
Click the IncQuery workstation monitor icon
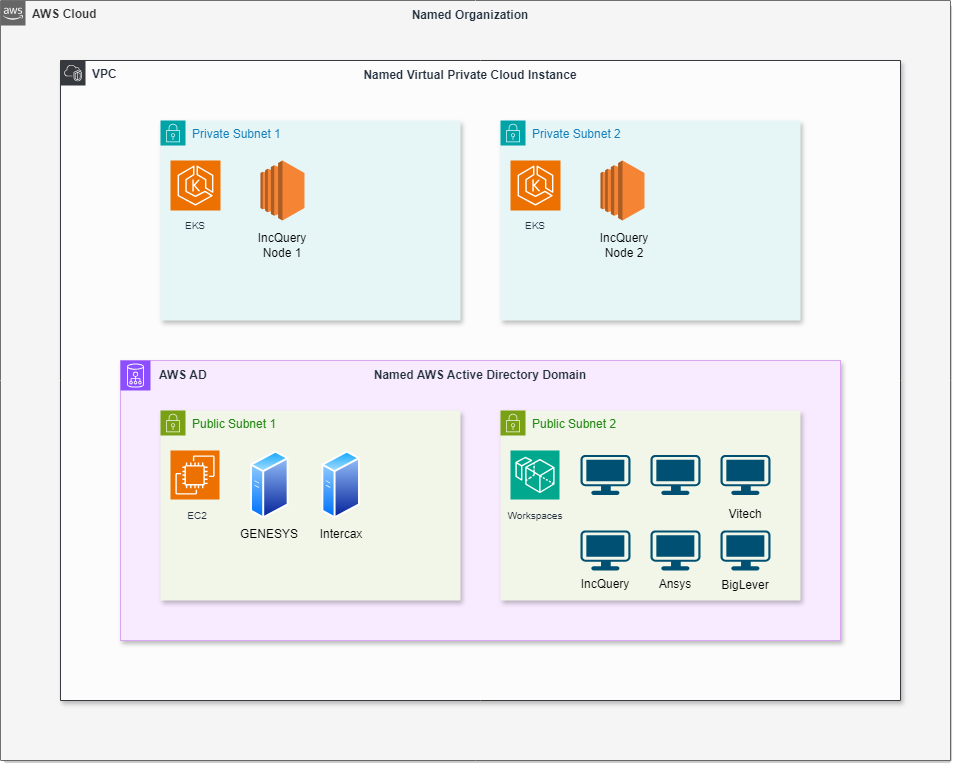pos(605,550)
